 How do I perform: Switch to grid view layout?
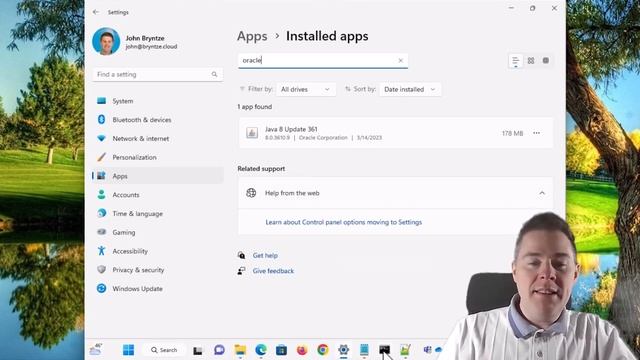click(531, 61)
